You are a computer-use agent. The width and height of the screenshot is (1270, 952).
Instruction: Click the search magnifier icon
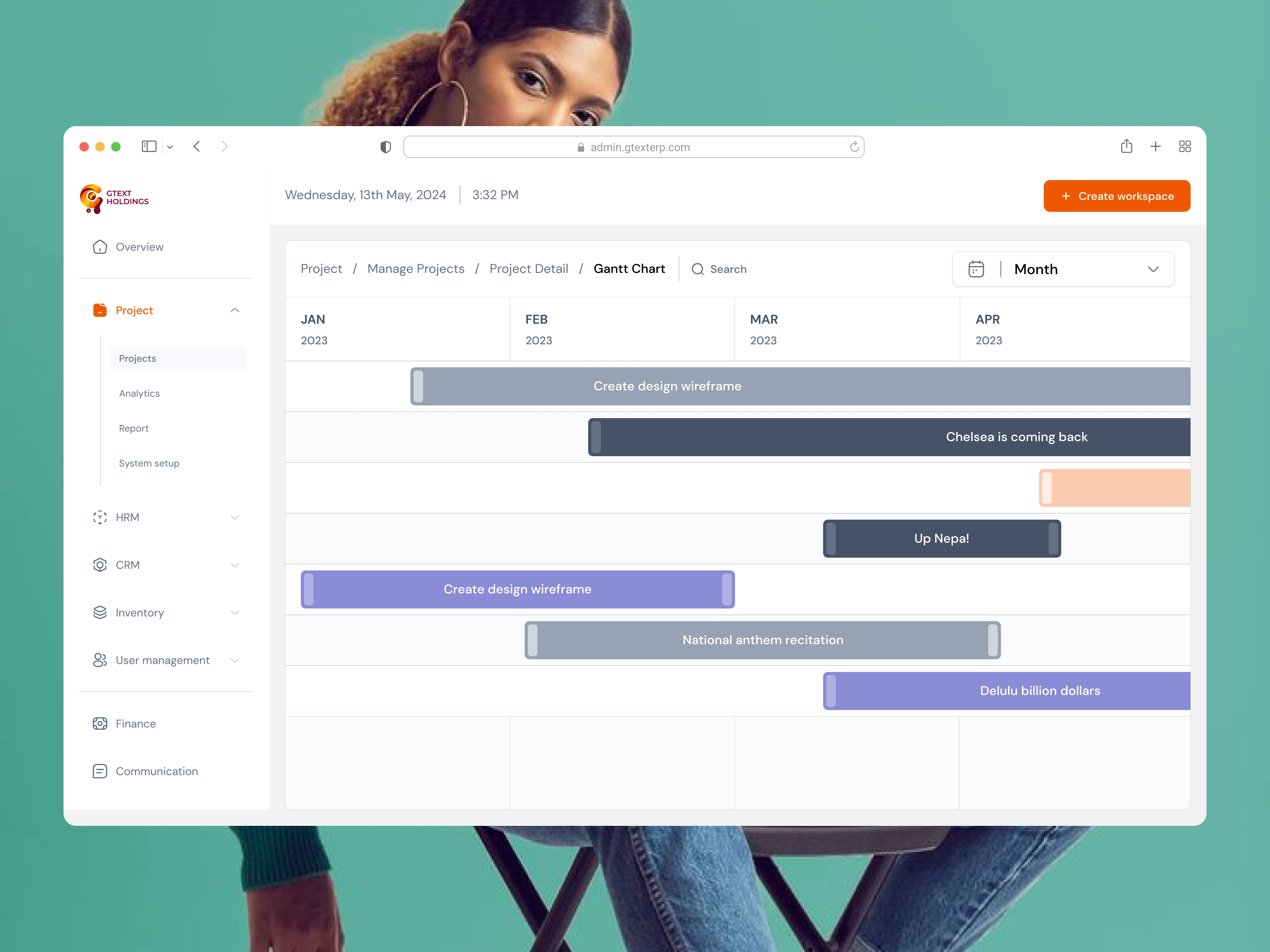698,269
